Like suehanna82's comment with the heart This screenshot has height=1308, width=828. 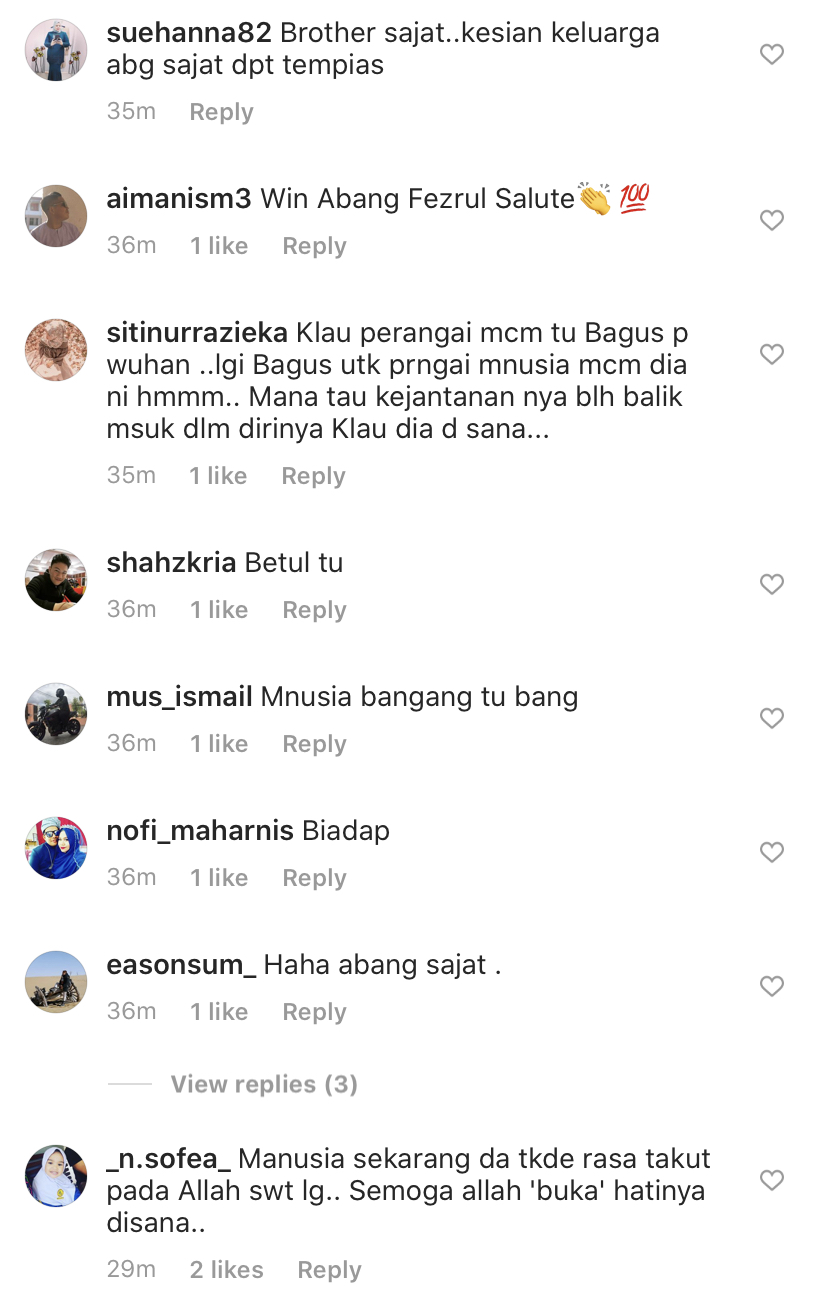click(772, 54)
